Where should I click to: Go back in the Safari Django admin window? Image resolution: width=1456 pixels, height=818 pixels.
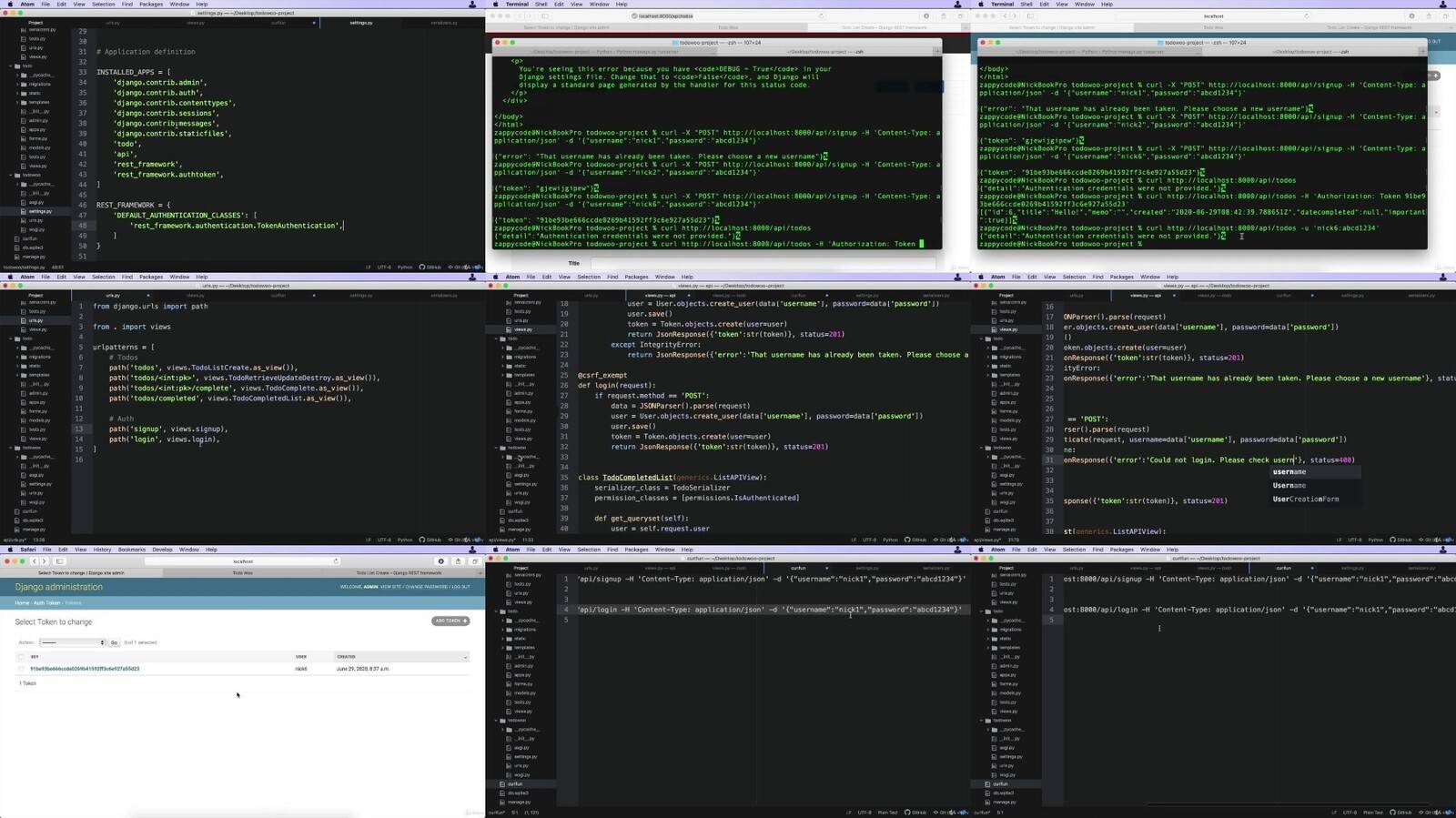[x=34, y=561]
